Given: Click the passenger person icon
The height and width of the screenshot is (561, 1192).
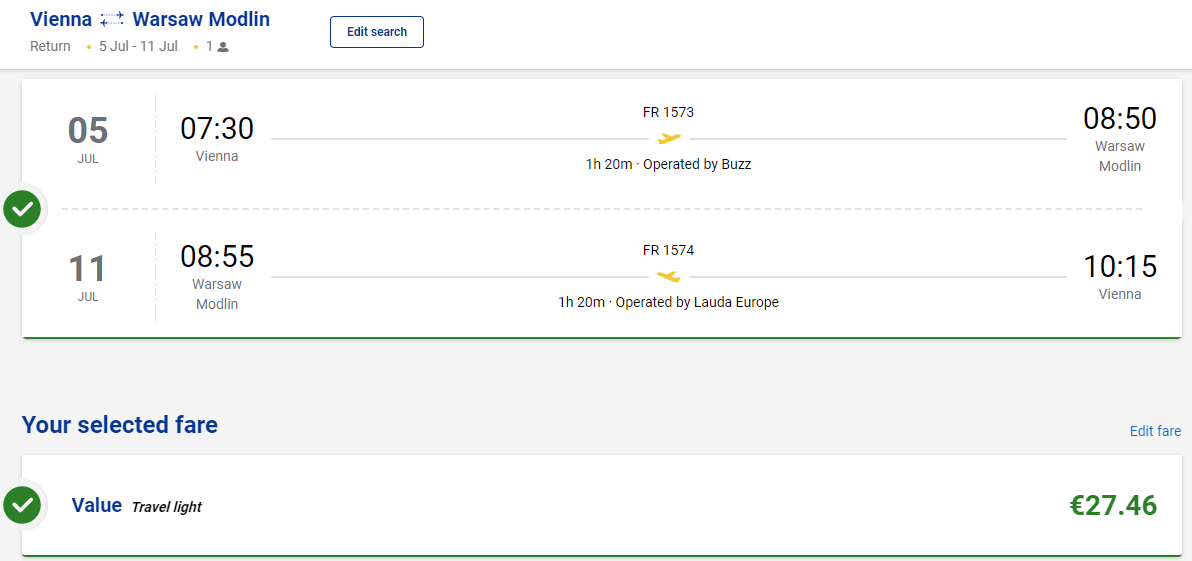Looking at the screenshot, I should (x=223, y=46).
